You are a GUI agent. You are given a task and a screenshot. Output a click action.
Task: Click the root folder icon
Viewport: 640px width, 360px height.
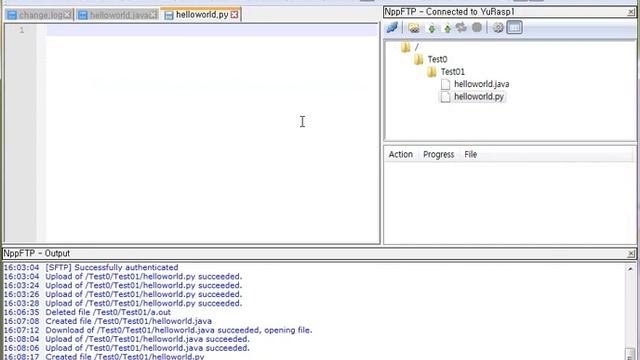pyautogui.click(x=405, y=47)
